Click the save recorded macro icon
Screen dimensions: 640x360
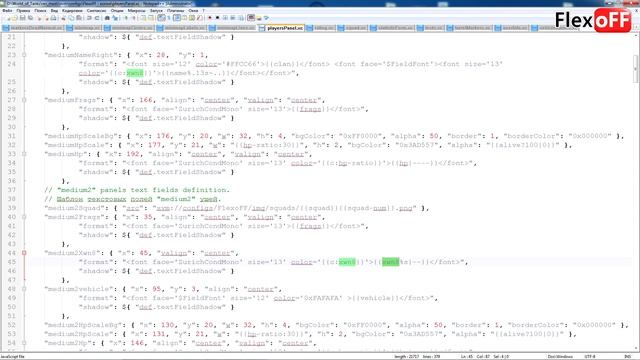click(x=241, y=18)
